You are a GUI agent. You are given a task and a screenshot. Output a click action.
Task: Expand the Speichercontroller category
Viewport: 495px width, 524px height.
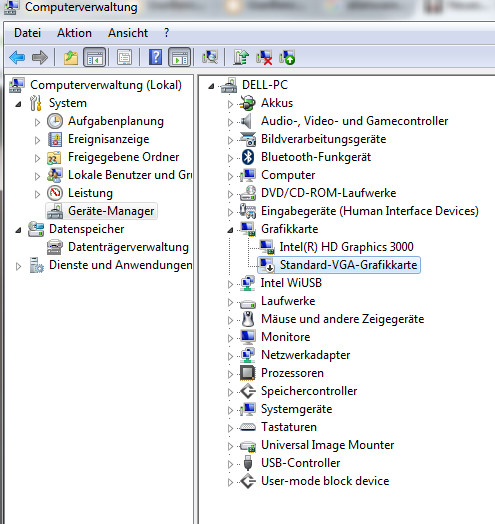(230, 392)
